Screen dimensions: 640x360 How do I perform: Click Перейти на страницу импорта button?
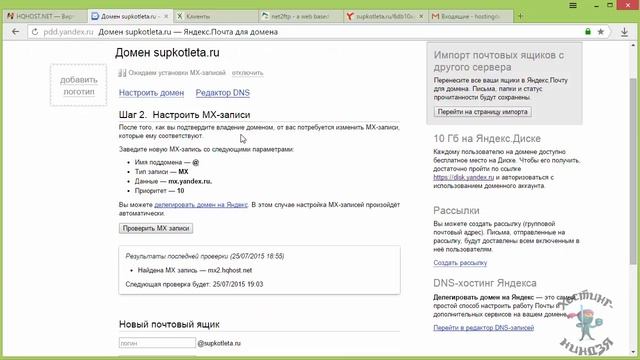click(x=482, y=111)
